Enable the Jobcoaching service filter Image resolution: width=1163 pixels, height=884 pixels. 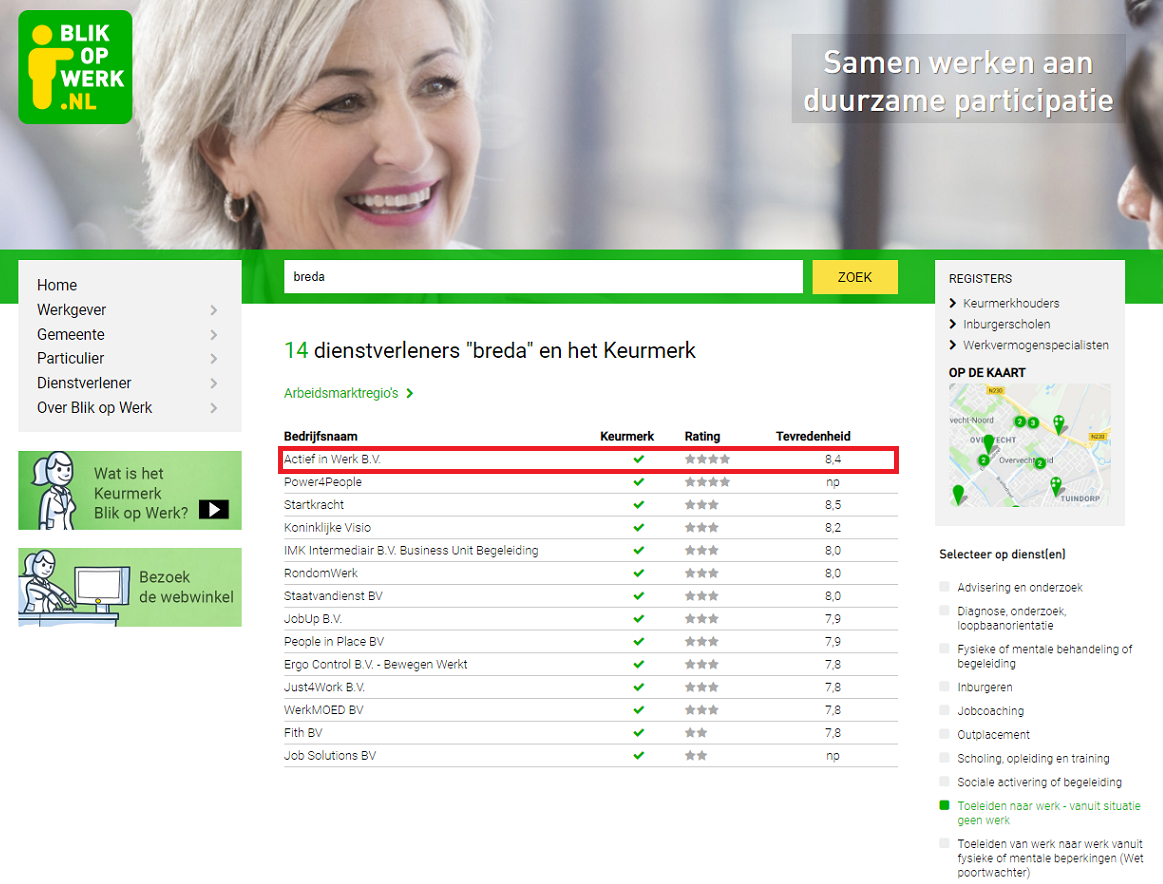(945, 710)
